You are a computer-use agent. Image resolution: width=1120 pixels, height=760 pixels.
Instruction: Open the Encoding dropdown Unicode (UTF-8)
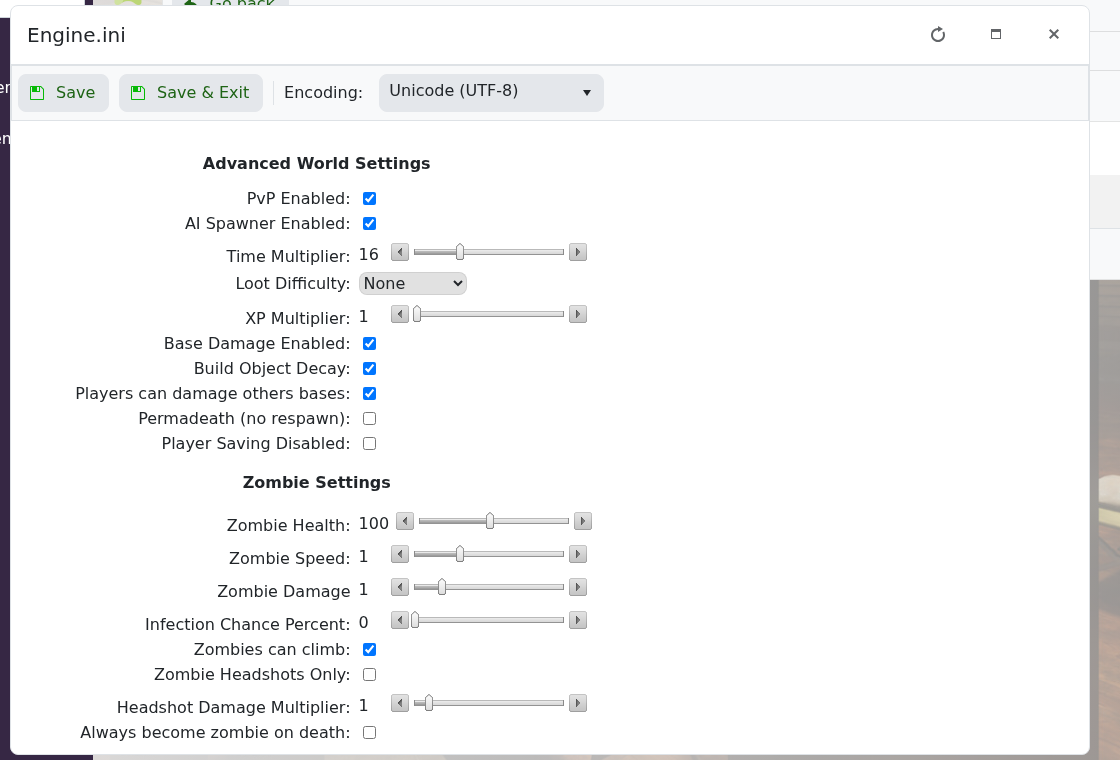[491, 93]
